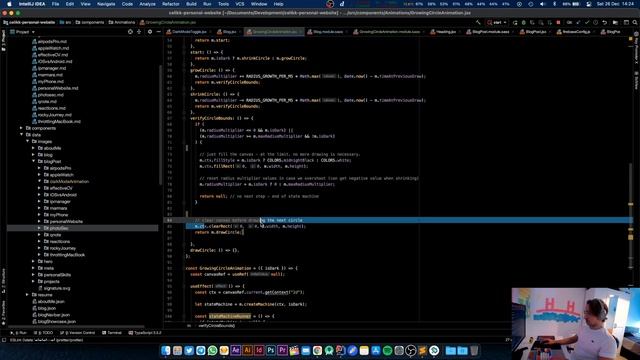Click the tool window toggle in status bar corner
Screen dimensions: 640x360
4,340
